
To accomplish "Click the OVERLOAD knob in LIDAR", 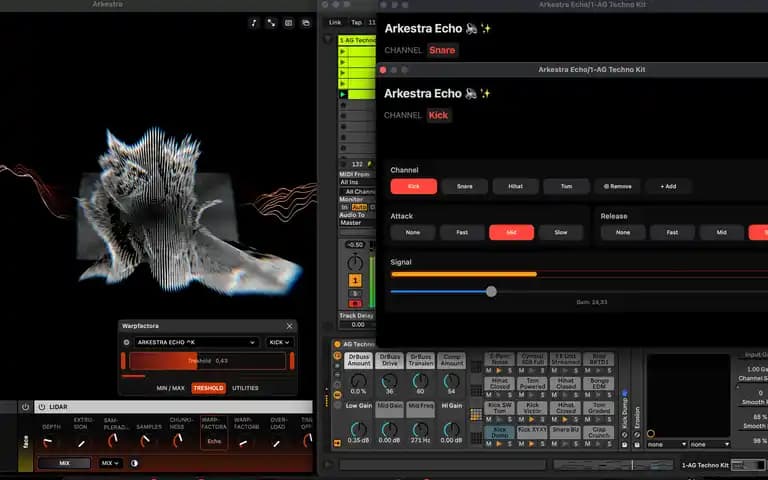I will 277,443.
